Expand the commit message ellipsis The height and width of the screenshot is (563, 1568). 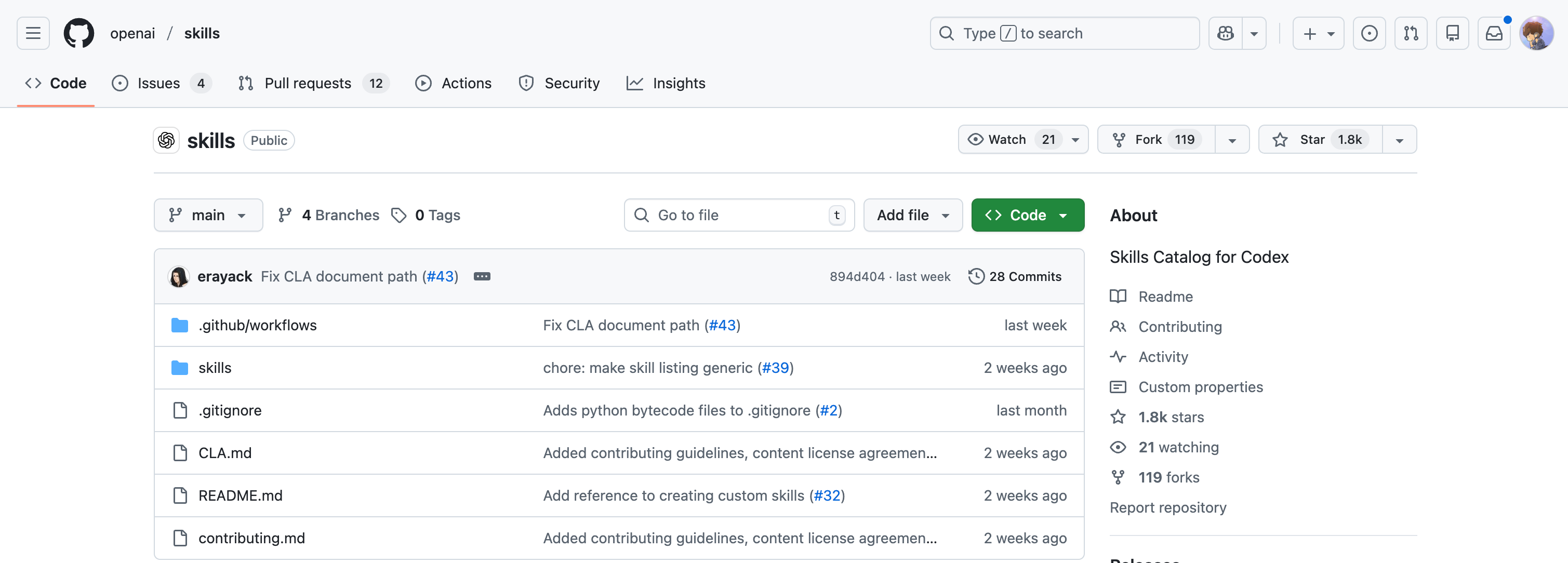tap(482, 276)
